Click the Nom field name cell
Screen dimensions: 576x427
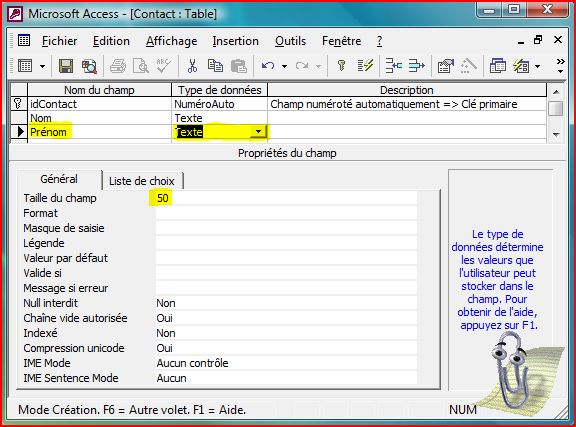[x=99, y=118]
